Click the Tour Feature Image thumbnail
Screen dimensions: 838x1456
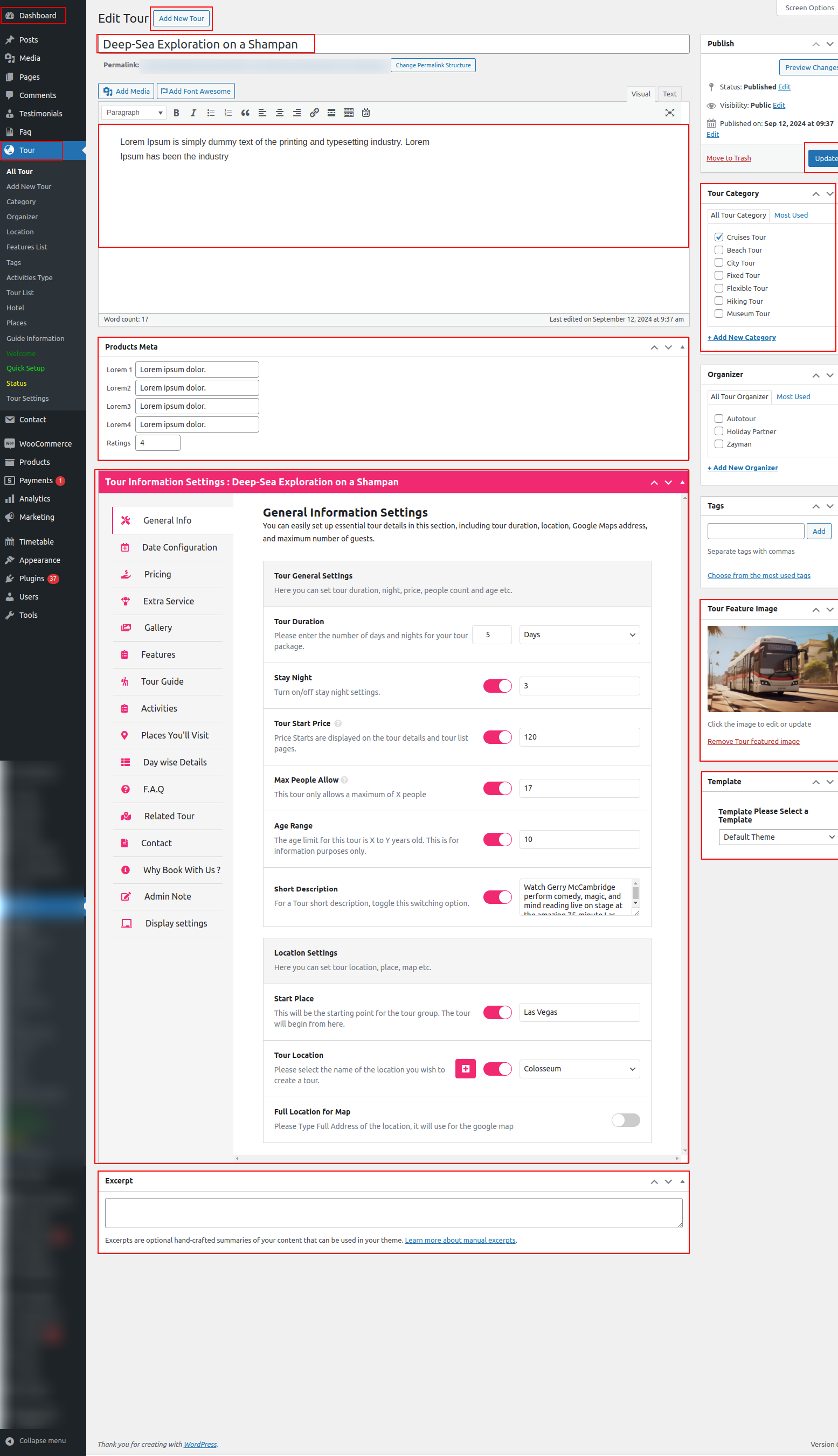click(772, 669)
